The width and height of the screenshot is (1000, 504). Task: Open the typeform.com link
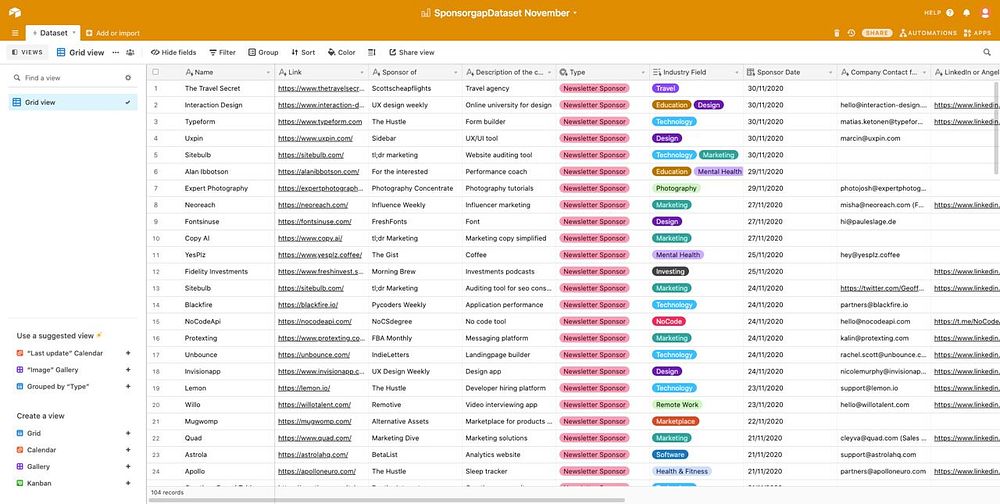[x=320, y=121]
